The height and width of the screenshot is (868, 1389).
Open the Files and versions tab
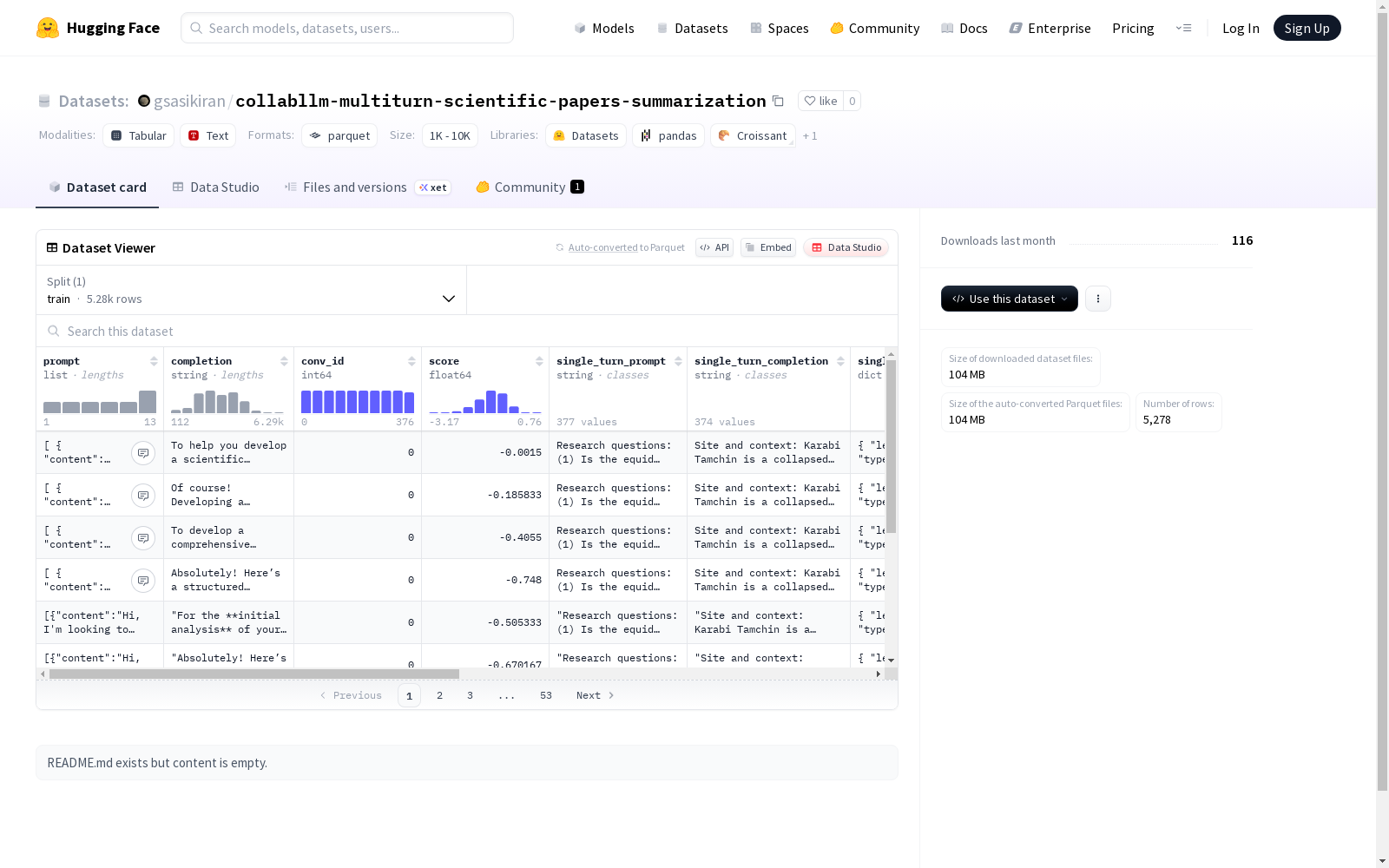pyautogui.click(x=368, y=187)
